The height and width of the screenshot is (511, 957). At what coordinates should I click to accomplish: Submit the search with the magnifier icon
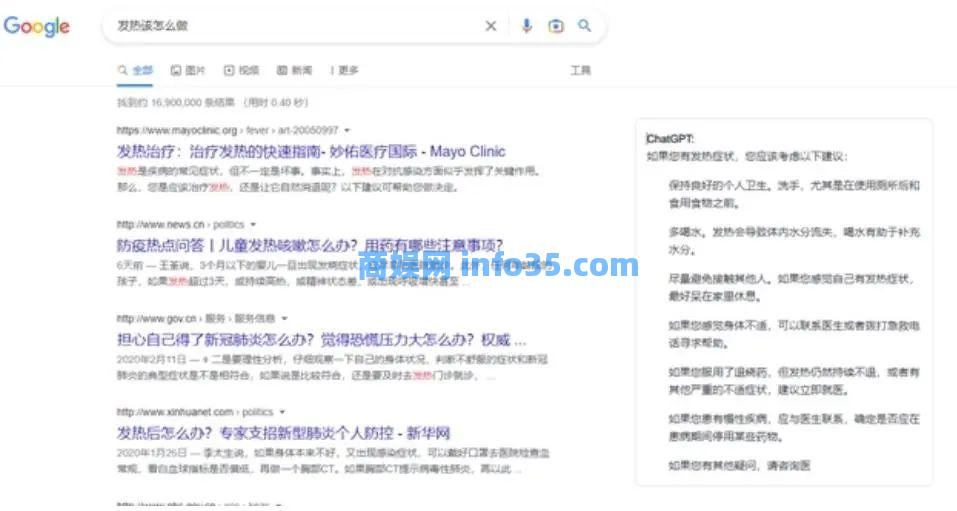[x=584, y=26]
